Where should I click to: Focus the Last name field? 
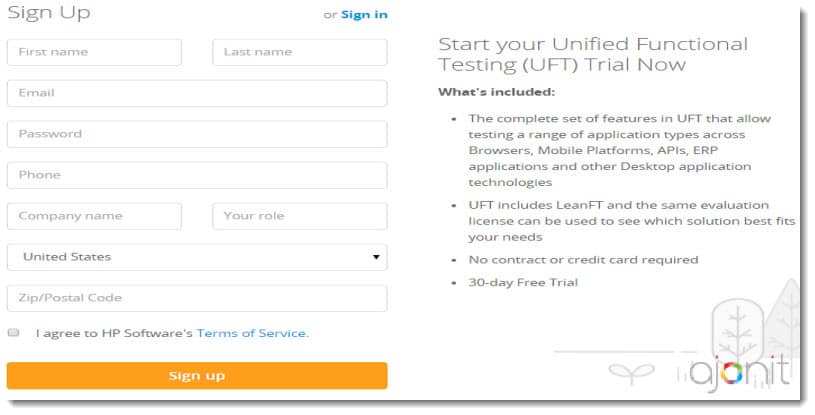click(299, 52)
